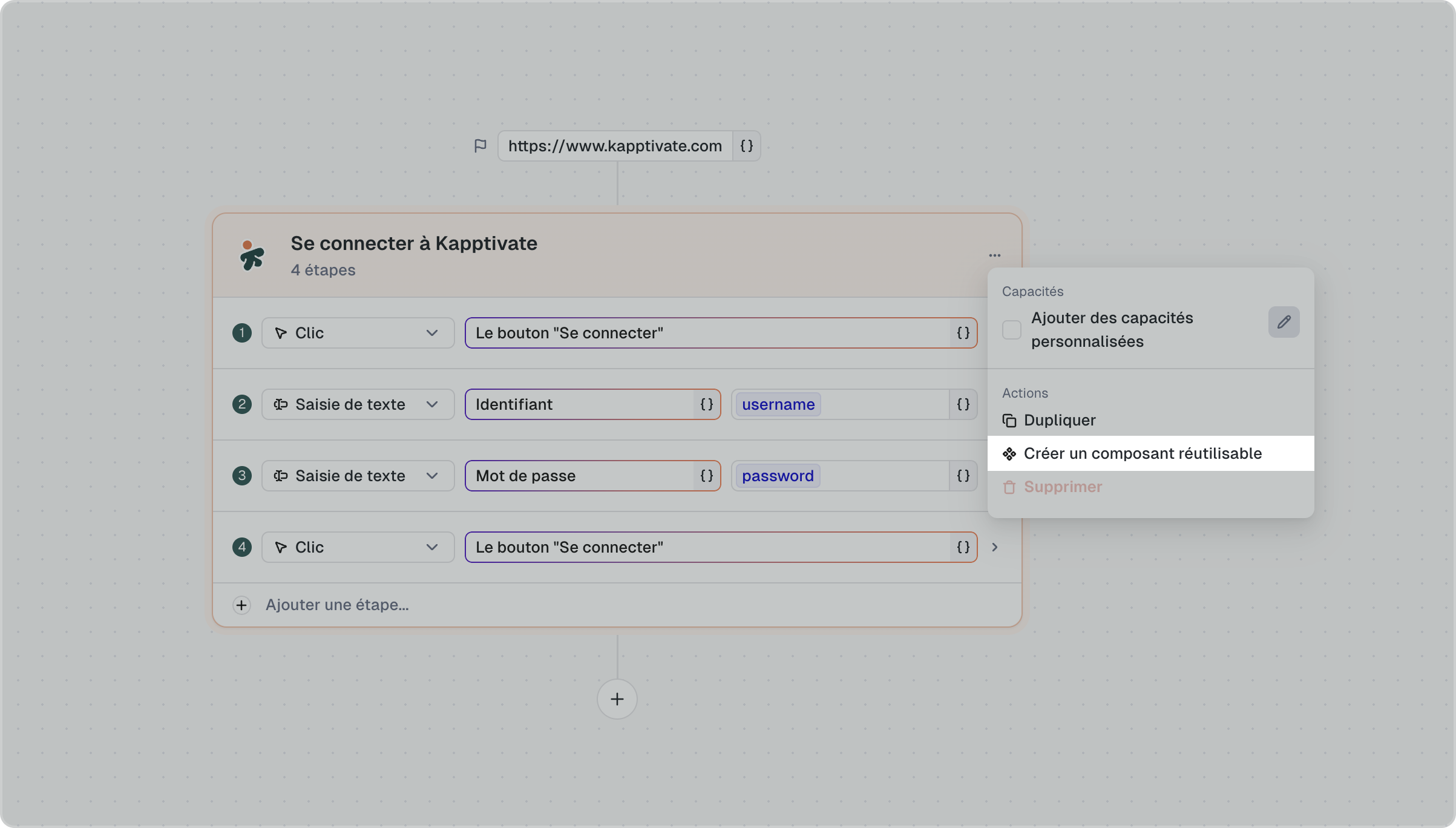
Task: Open the three-dots menu of the card
Action: coord(994,255)
